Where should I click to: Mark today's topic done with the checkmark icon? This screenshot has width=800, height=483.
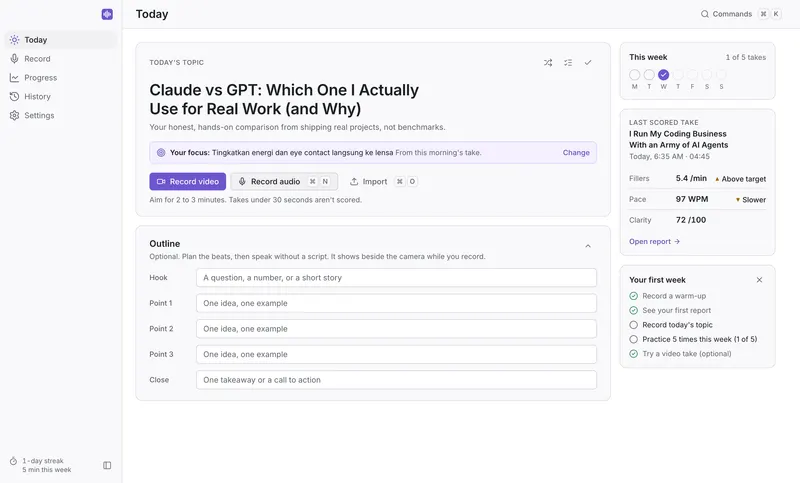588,63
